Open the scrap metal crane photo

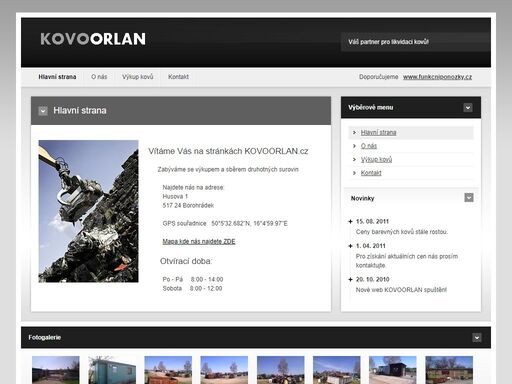(x=88, y=211)
